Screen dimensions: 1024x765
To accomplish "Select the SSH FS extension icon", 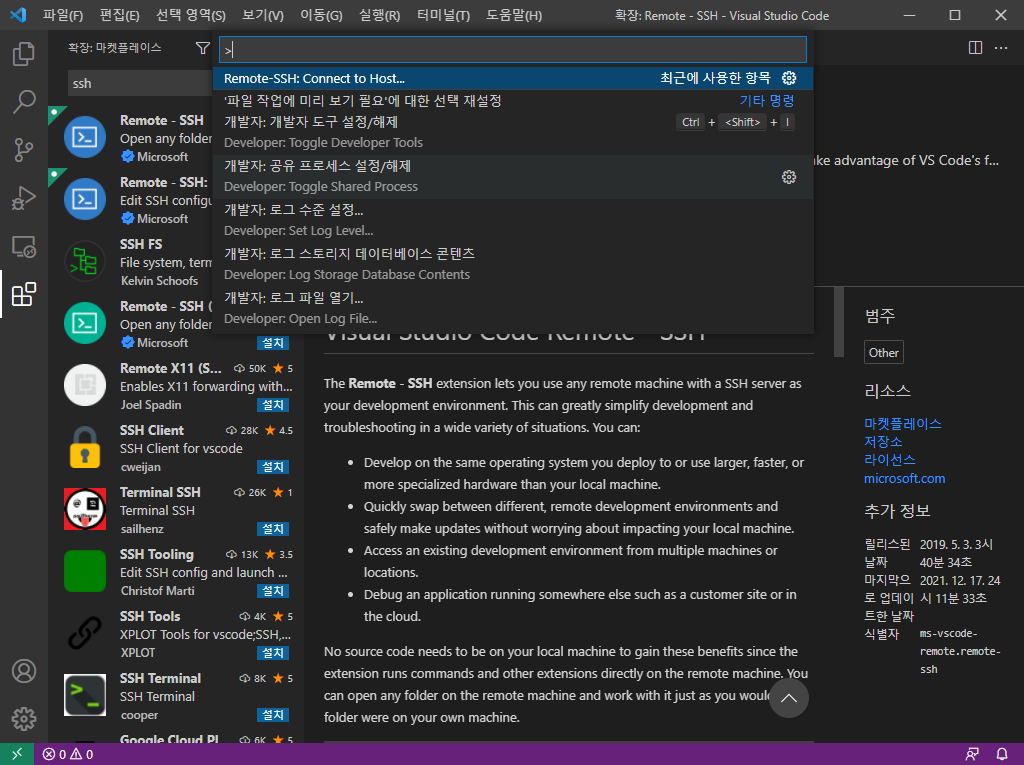I will point(85,261).
